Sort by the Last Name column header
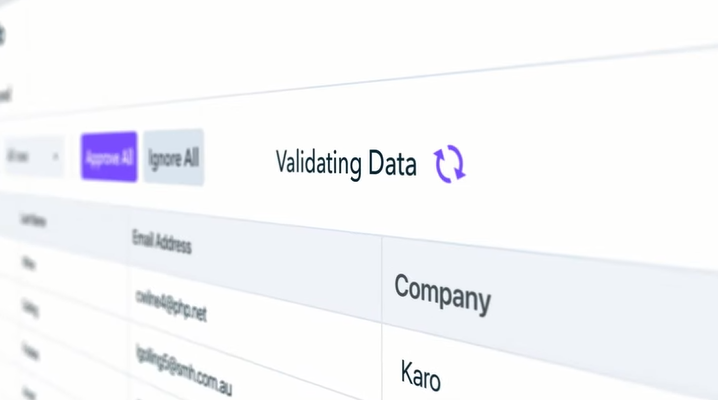This screenshot has height=400, width=718. tap(33, 220)
